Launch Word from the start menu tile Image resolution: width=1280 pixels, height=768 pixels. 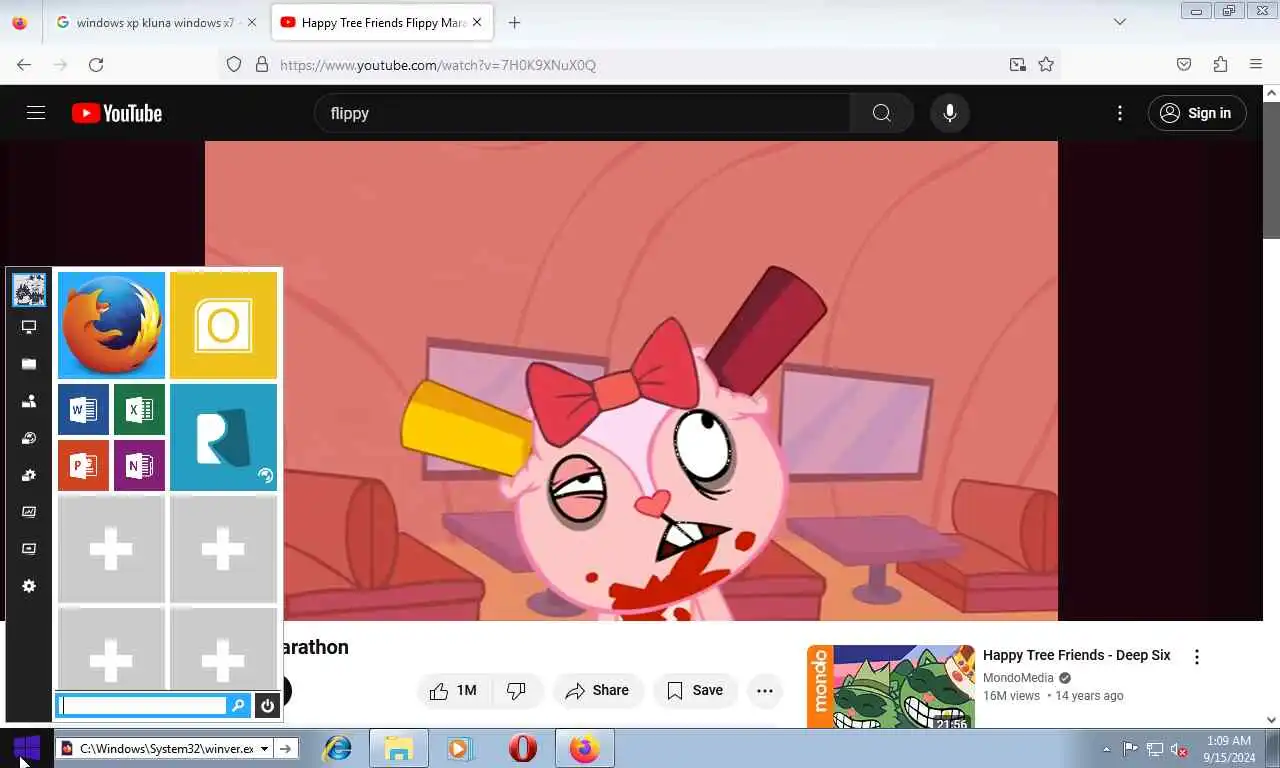point(83,409)
